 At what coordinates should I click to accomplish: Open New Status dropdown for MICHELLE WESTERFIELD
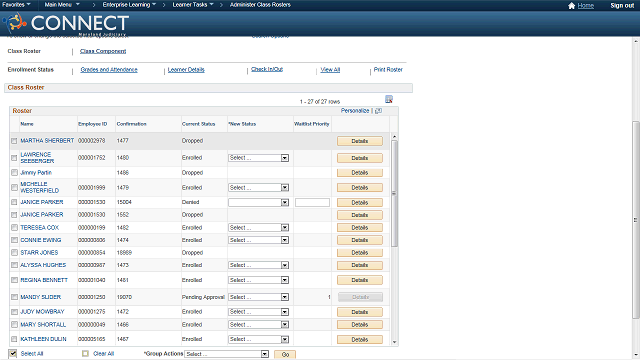(x=258, y=187)
